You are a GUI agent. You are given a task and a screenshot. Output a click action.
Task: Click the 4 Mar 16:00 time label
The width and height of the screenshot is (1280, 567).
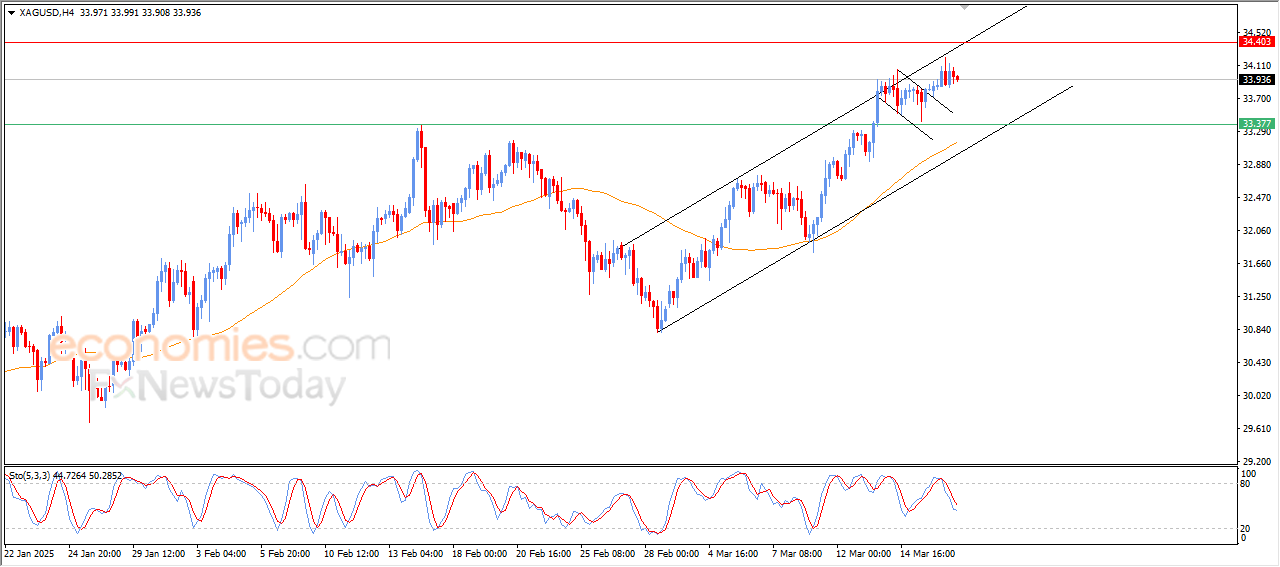tap(735, 552)
